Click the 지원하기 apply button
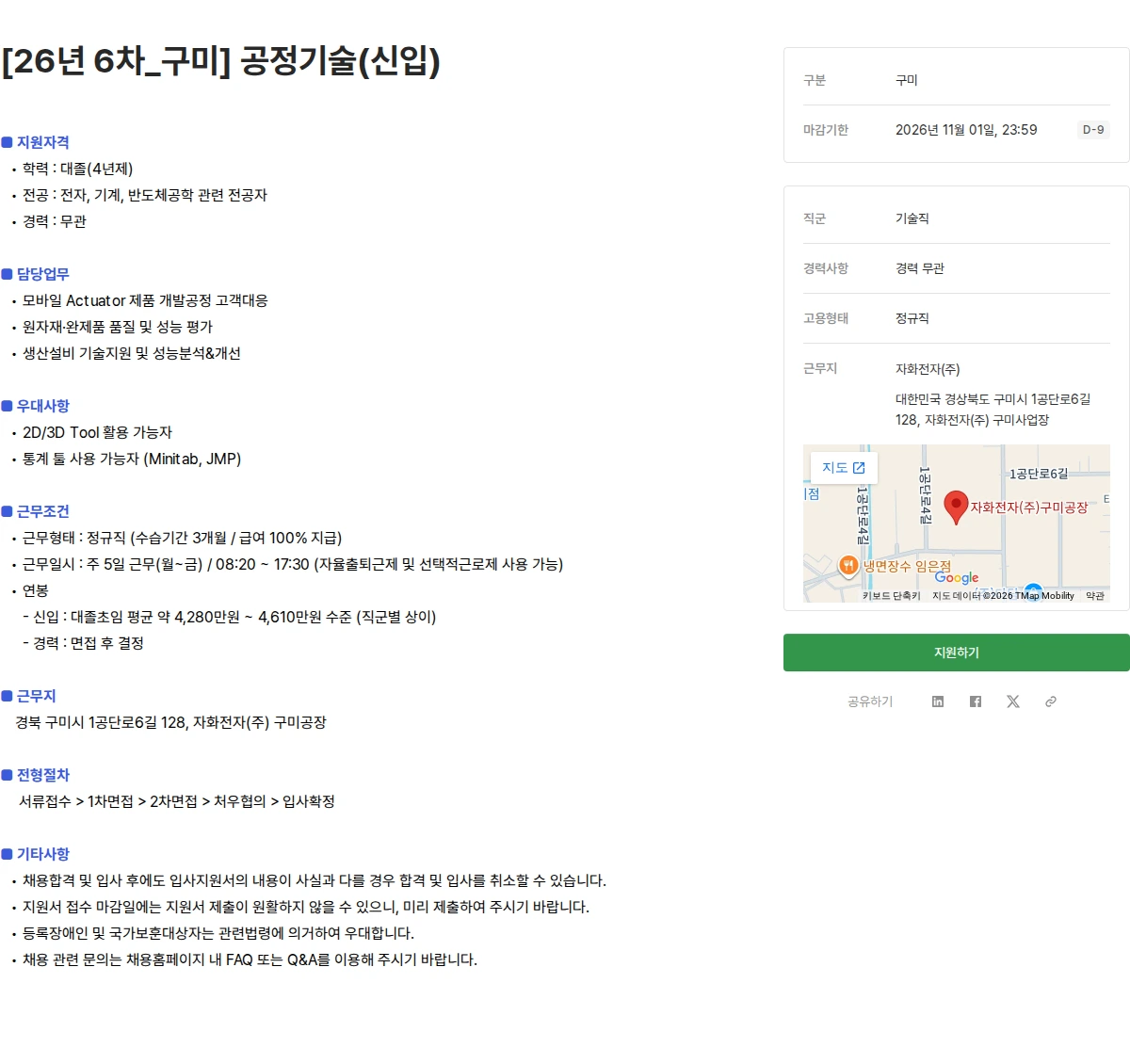This screenshot has height=1064, width=1130. pos(957,653)
